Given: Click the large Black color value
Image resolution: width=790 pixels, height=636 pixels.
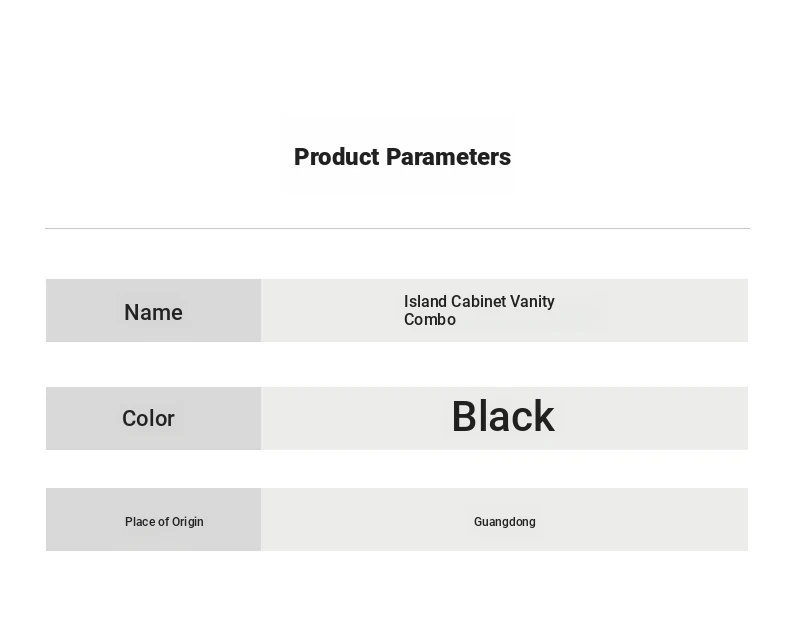Looking at the screenshot, I should pyautogui.click(x=503, y=416).
